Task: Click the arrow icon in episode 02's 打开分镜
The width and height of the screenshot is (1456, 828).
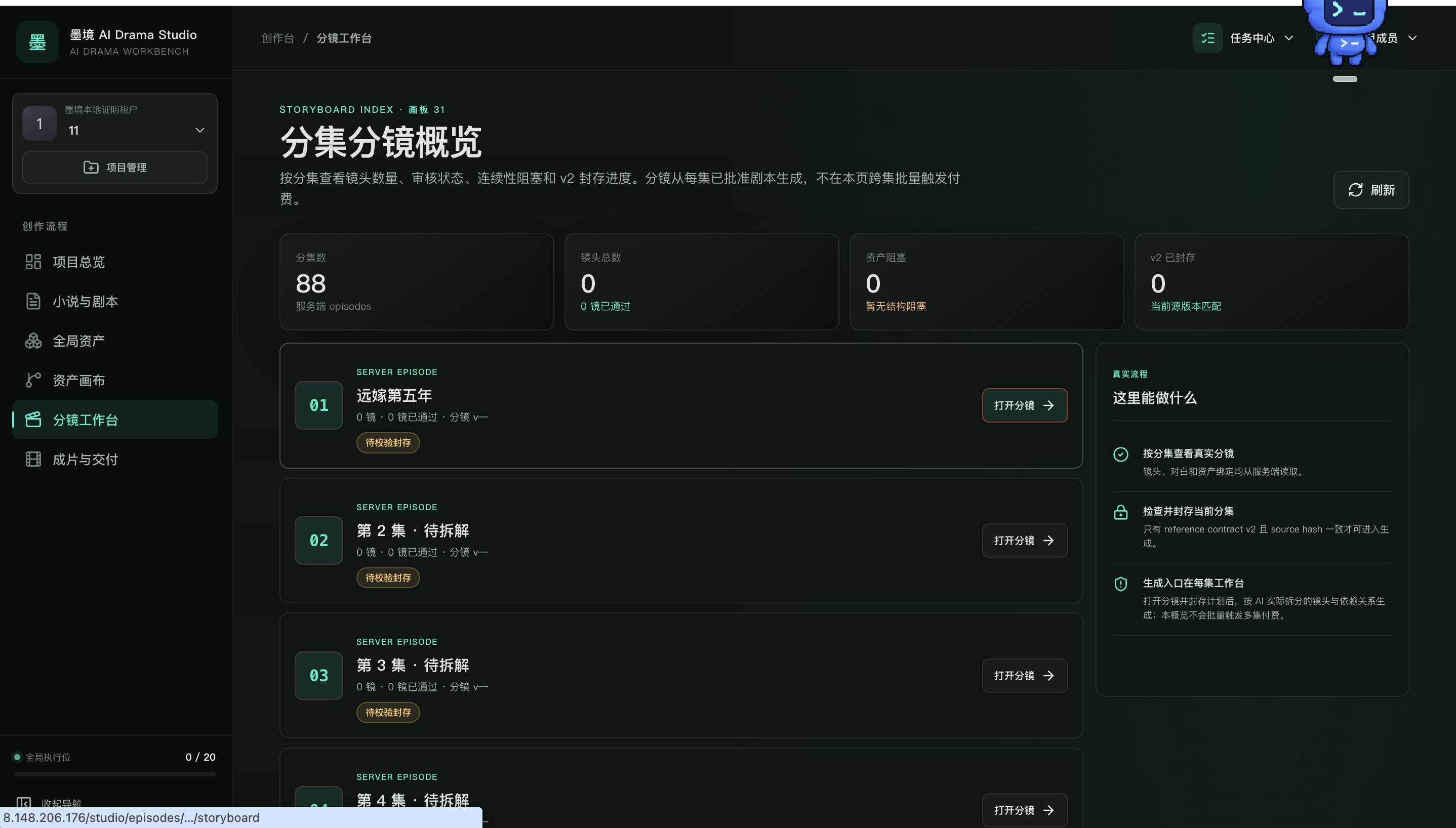Action: point(1048,540)
